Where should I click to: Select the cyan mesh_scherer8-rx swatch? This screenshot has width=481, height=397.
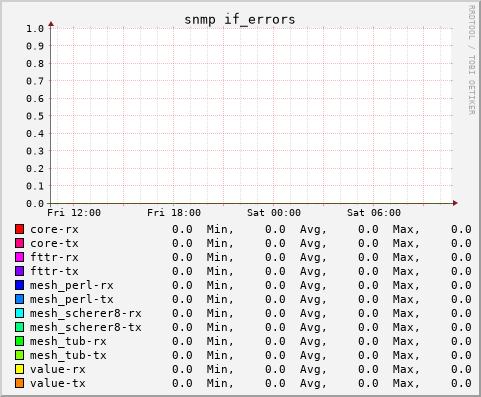(x=19, y=313)
